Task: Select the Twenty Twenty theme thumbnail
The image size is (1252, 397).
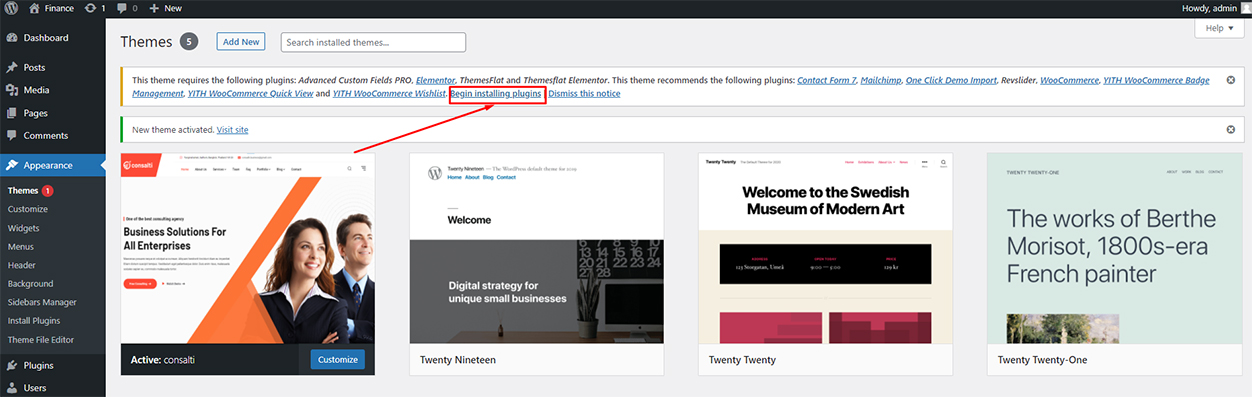Action: (825, 248)
